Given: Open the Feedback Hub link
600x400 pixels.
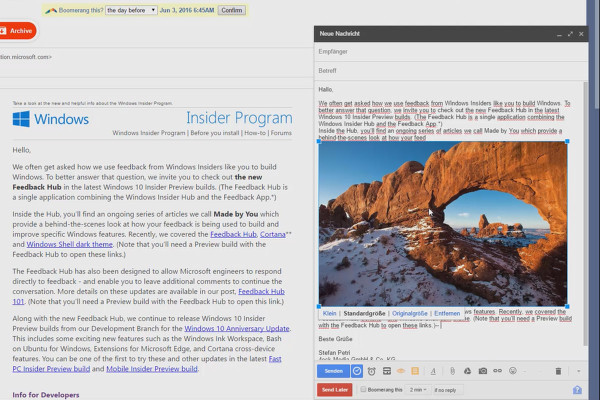Looking at the screenshot, I should 233,234.
